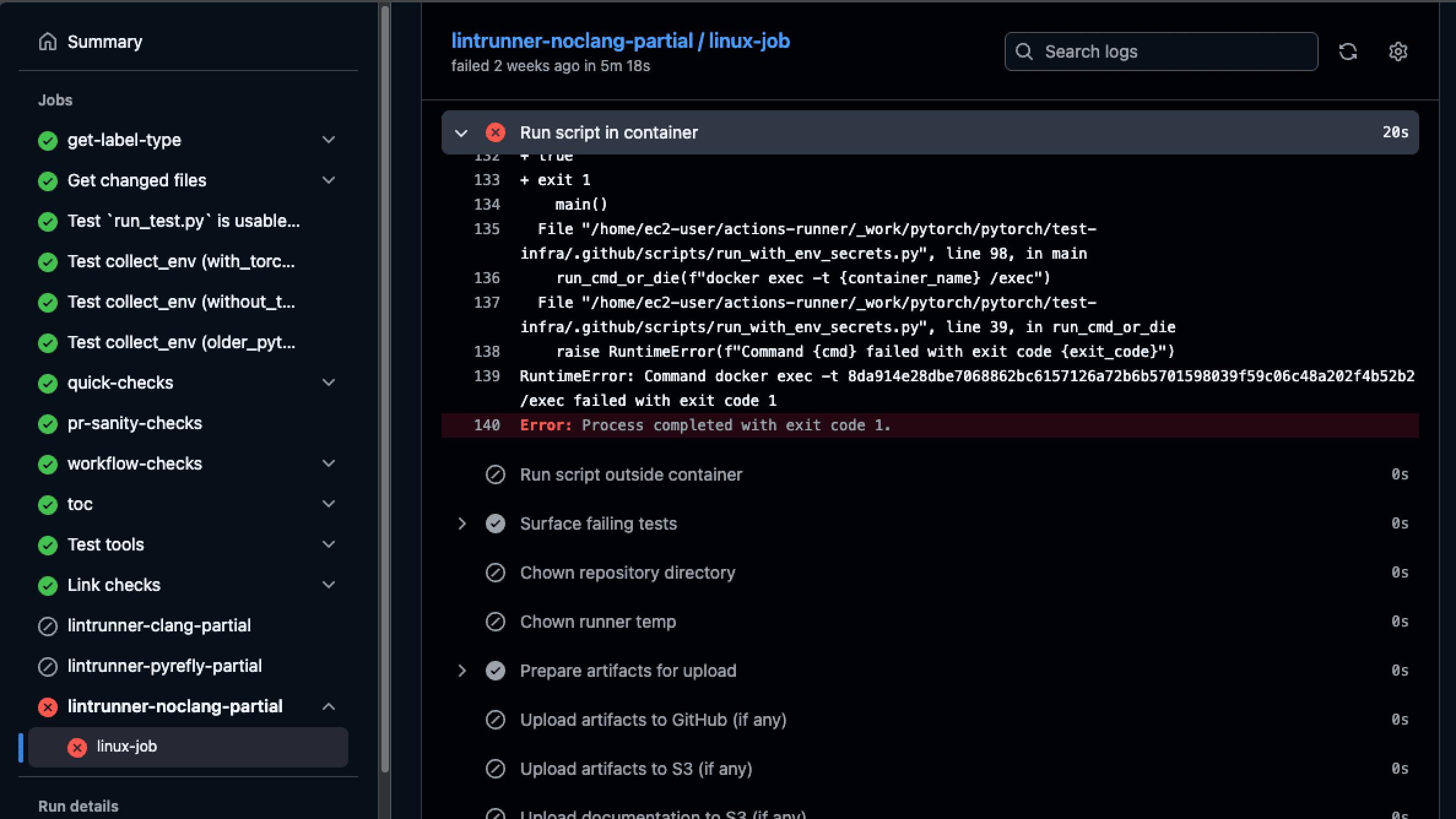Click the Upload artifacts to GitHub (if any) step
Image resolution: width=1456 pixels, height=819 pixels.
click(x=653, y=720)
